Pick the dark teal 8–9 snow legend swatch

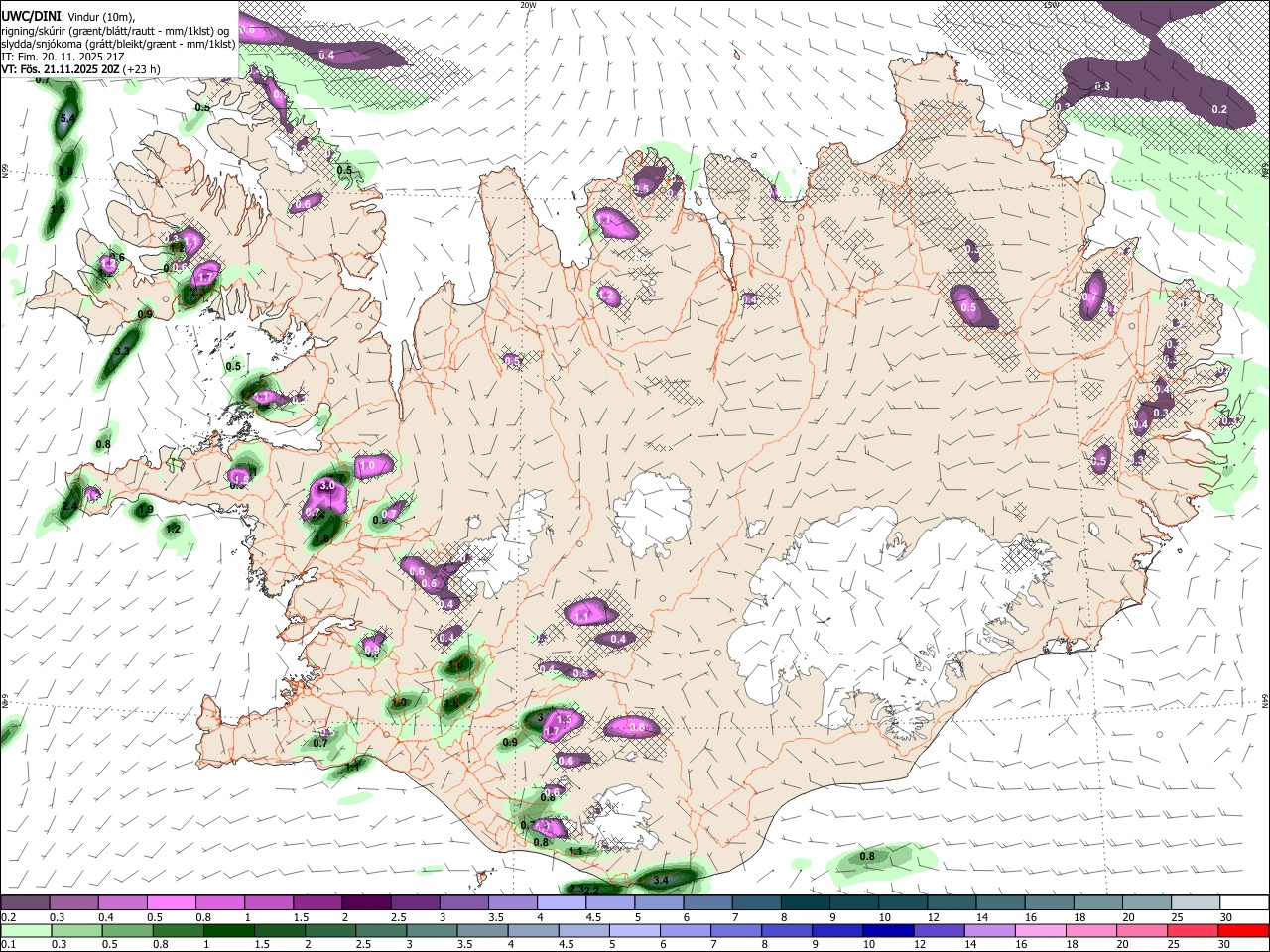806,903
